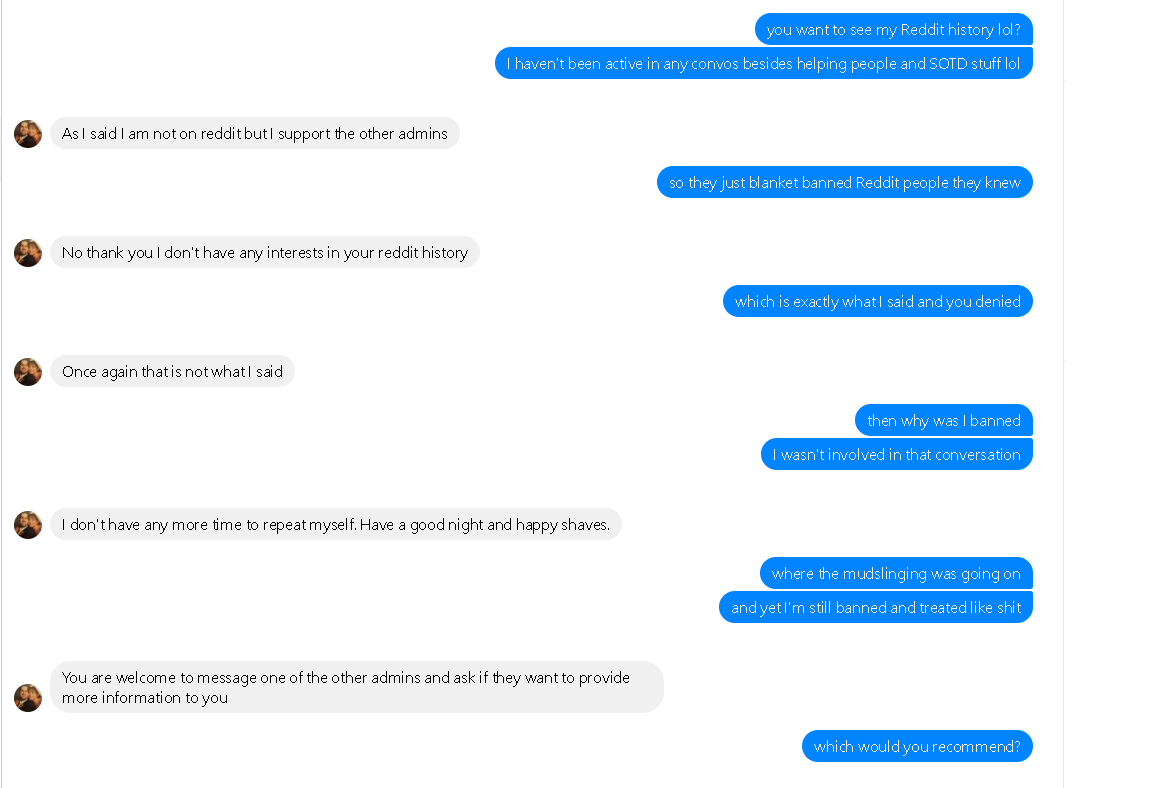Click avatar beside 'Once again that is not what I said'

click(28, 372)
